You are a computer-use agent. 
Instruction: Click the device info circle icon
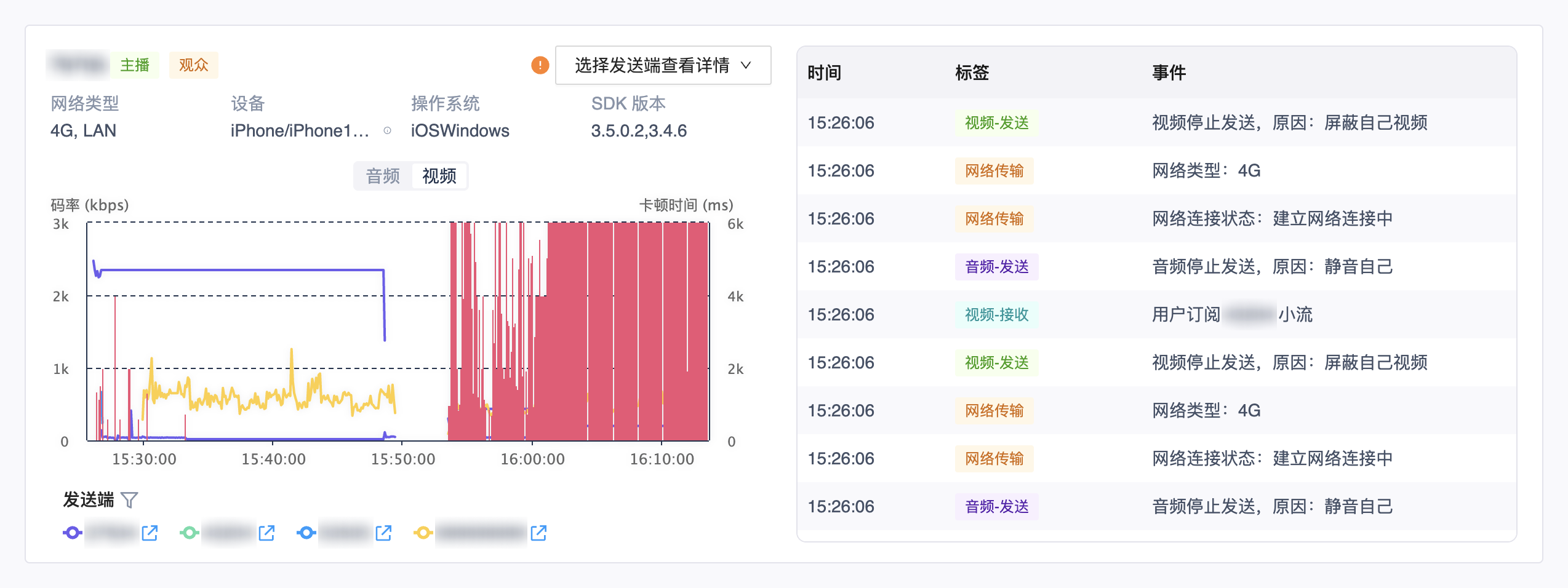tap(387, 130)
